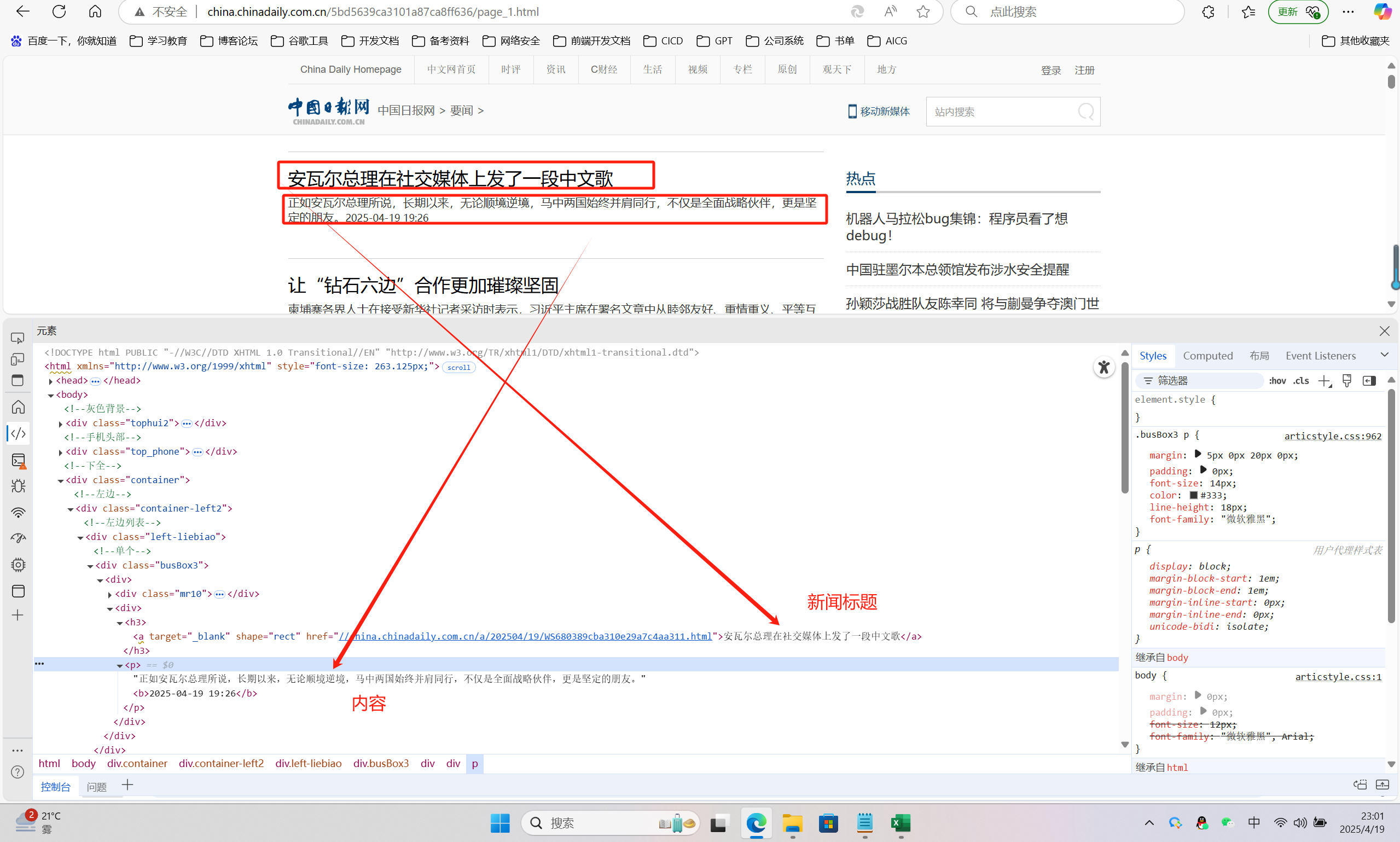The height and width of the screenshot is (842, 1400).
Task: Expand margin shorthand in .busBox3 p rule
Action: point(1198,455)
